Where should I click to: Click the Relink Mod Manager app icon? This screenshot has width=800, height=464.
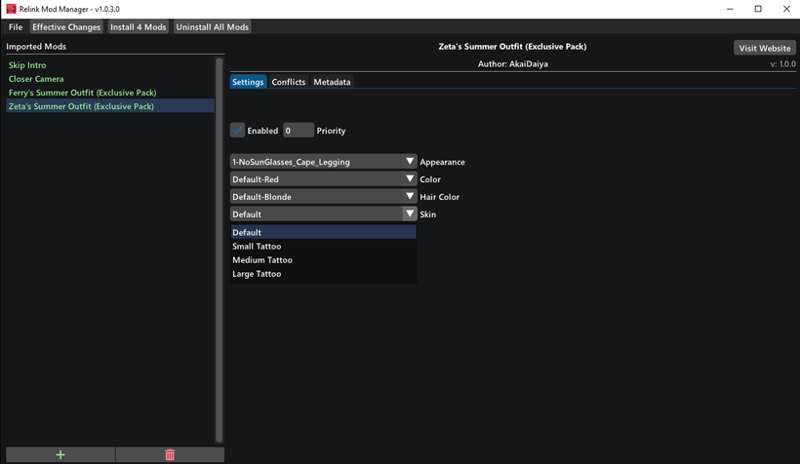[11, 9]
